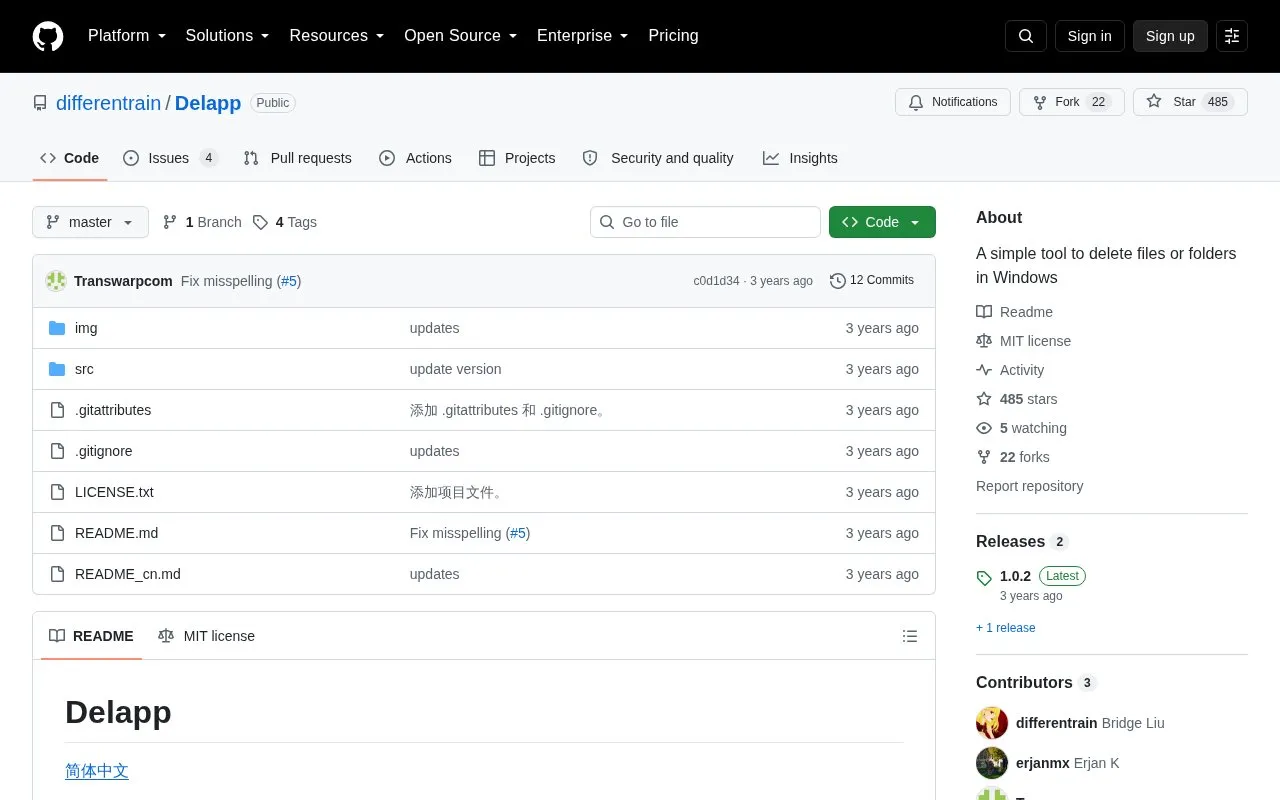Click the Notifications button
Viewport: 1280px width, 800px height.
pos(953,102)
